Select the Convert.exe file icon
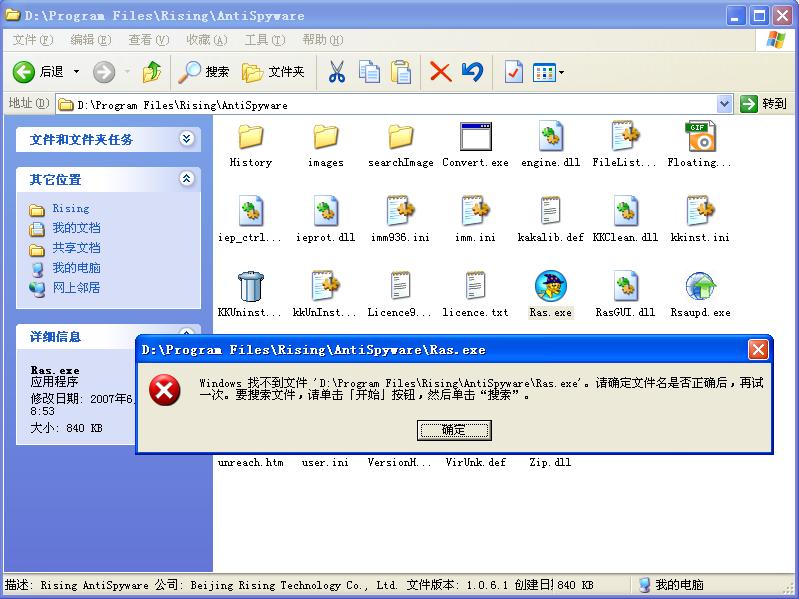The image size is (799, 599). [475, 137]
